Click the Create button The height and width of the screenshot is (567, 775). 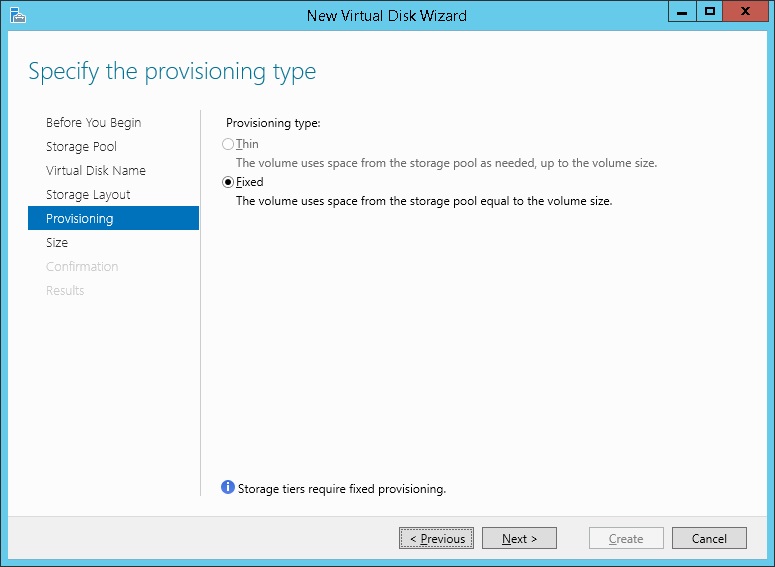[x=626, y=539]
